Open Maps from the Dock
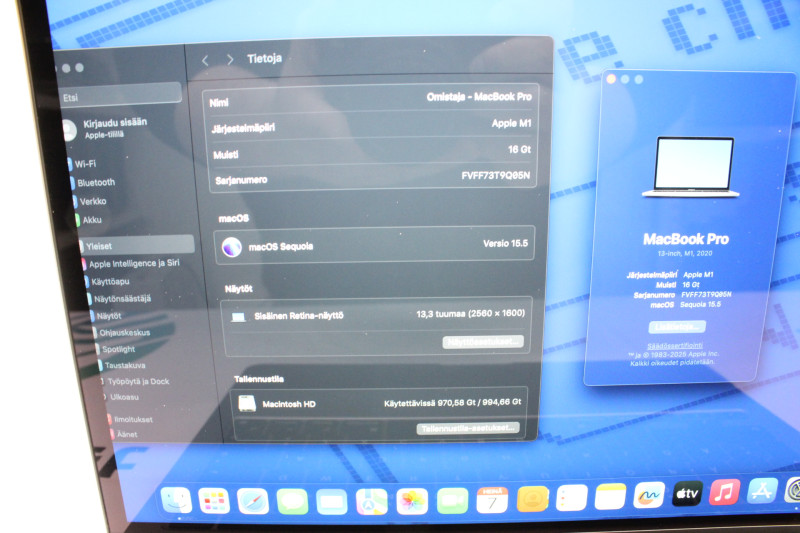 click(372, 502)
